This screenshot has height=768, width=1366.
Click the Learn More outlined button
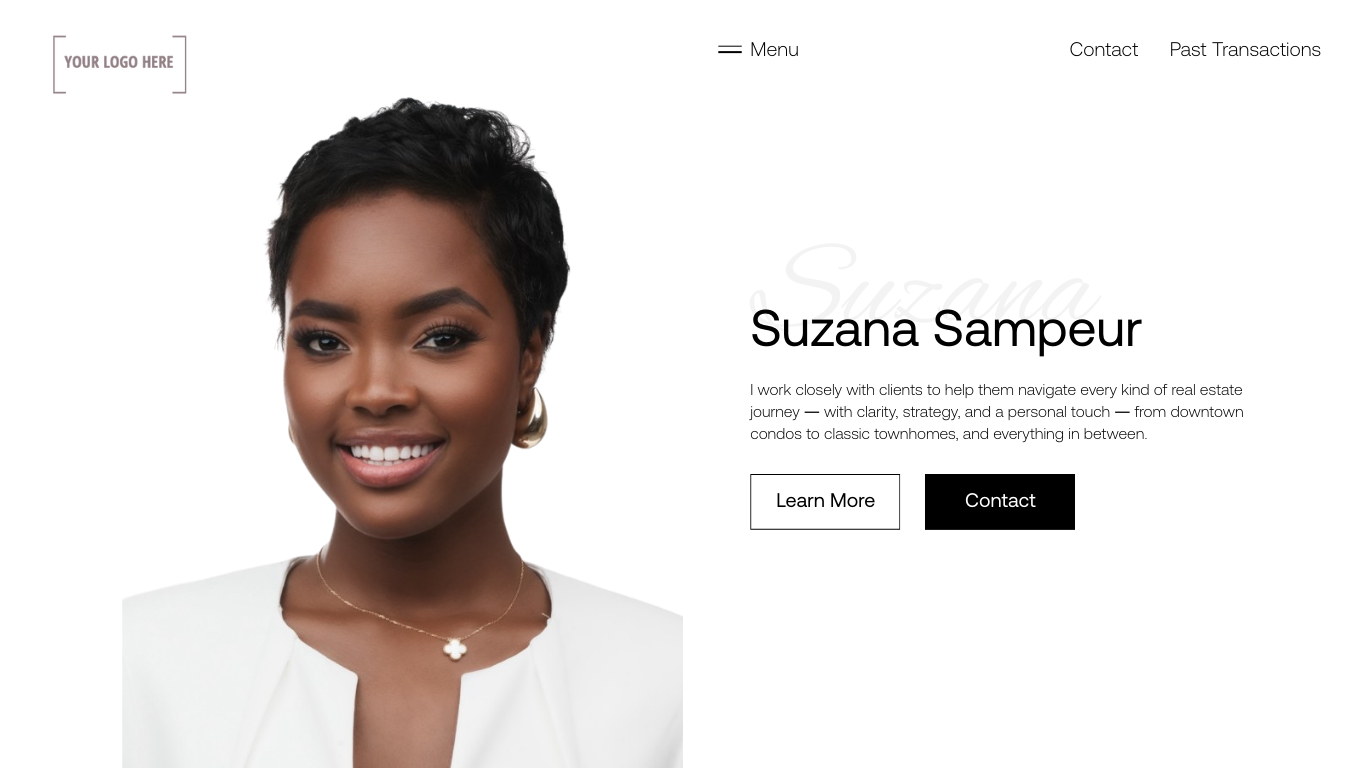[825, 501]
